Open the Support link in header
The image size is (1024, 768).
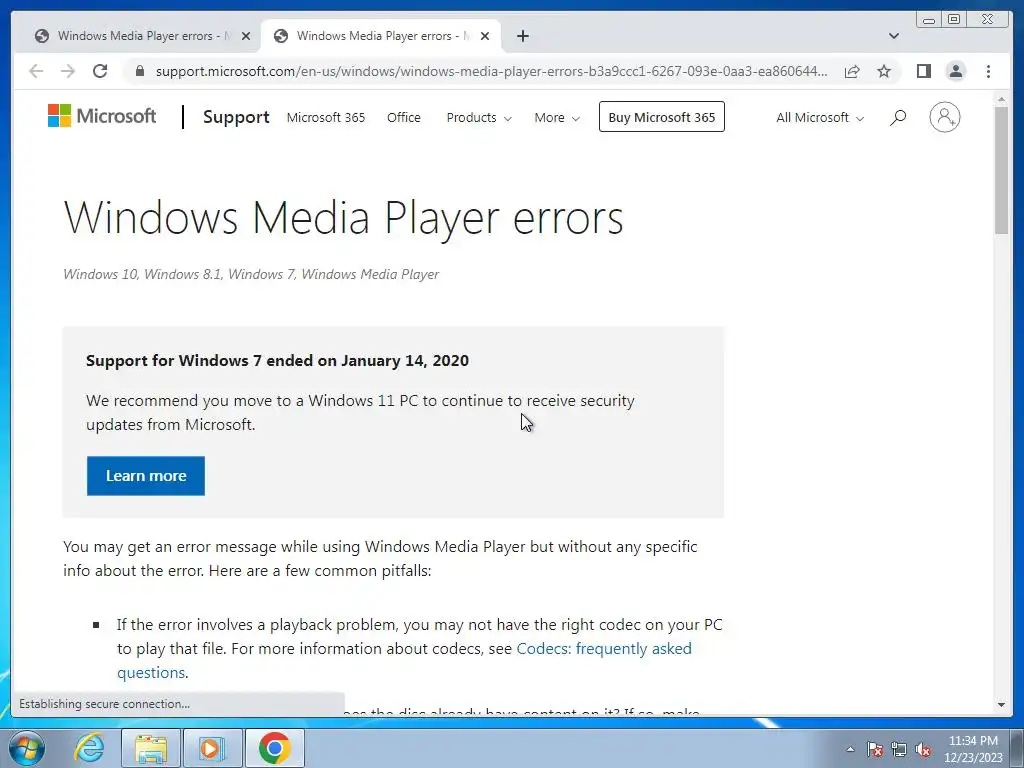coord(236,117)
